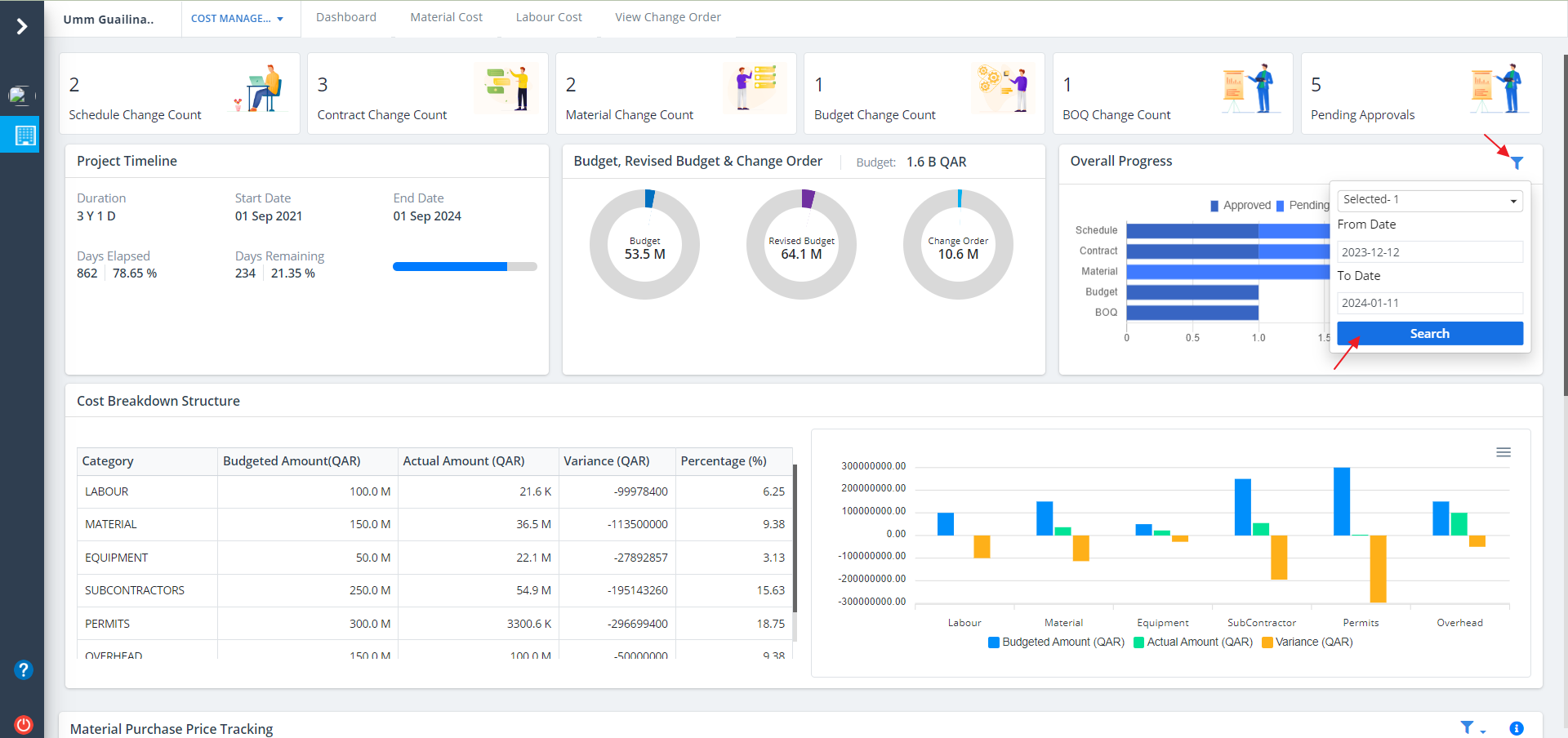The width and height of the screenshot is (1568, 738).
Task: Click the From Date input field
Action: coord(1429,252)
